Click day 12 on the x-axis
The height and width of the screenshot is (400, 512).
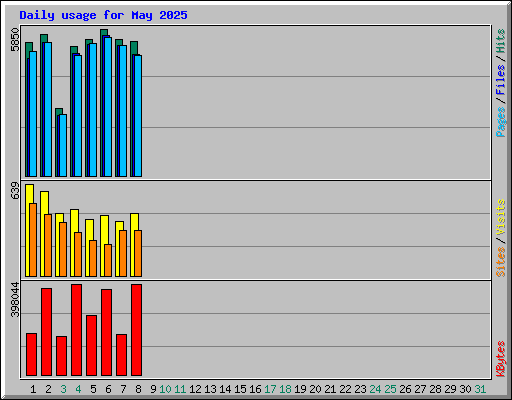coord(195,389)
